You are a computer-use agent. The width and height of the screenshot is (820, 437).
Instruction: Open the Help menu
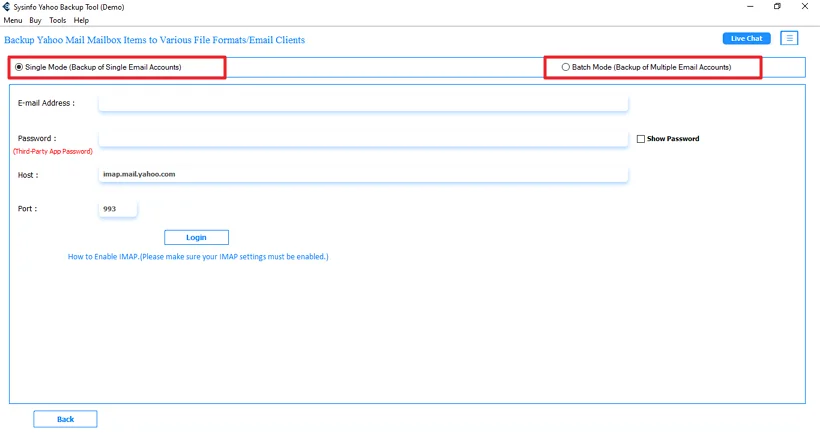[x=81, y=20]
